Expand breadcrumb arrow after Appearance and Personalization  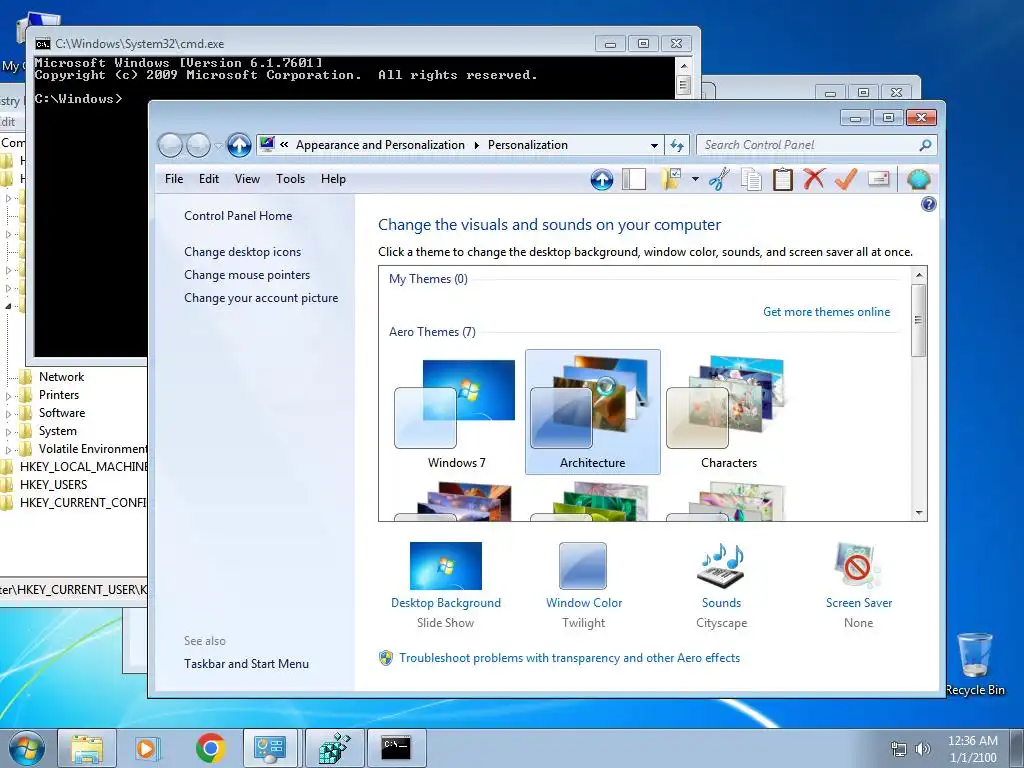click(x=476, y=145)
